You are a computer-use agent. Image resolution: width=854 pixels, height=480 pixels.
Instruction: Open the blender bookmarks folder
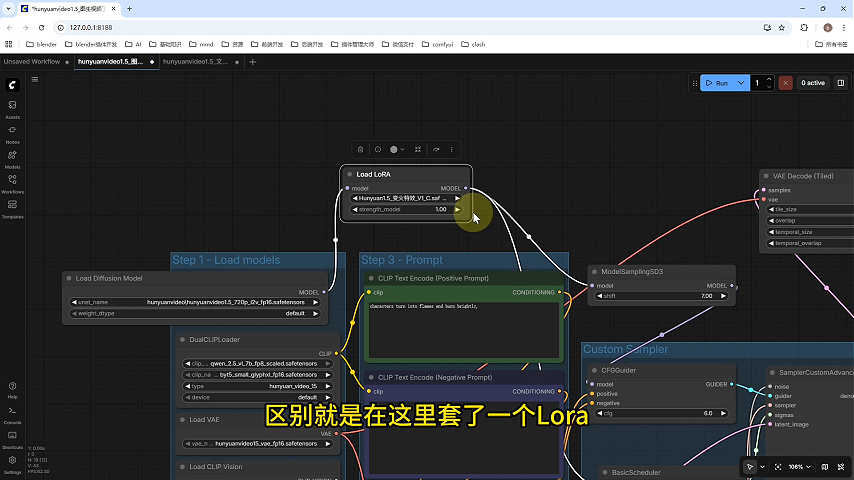[41, 44]
